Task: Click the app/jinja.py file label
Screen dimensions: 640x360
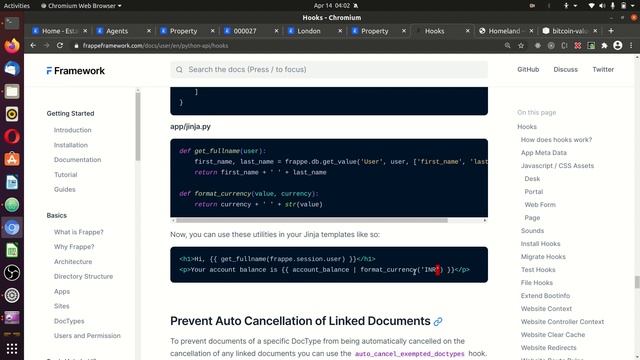Action: (x=190, y=127)
